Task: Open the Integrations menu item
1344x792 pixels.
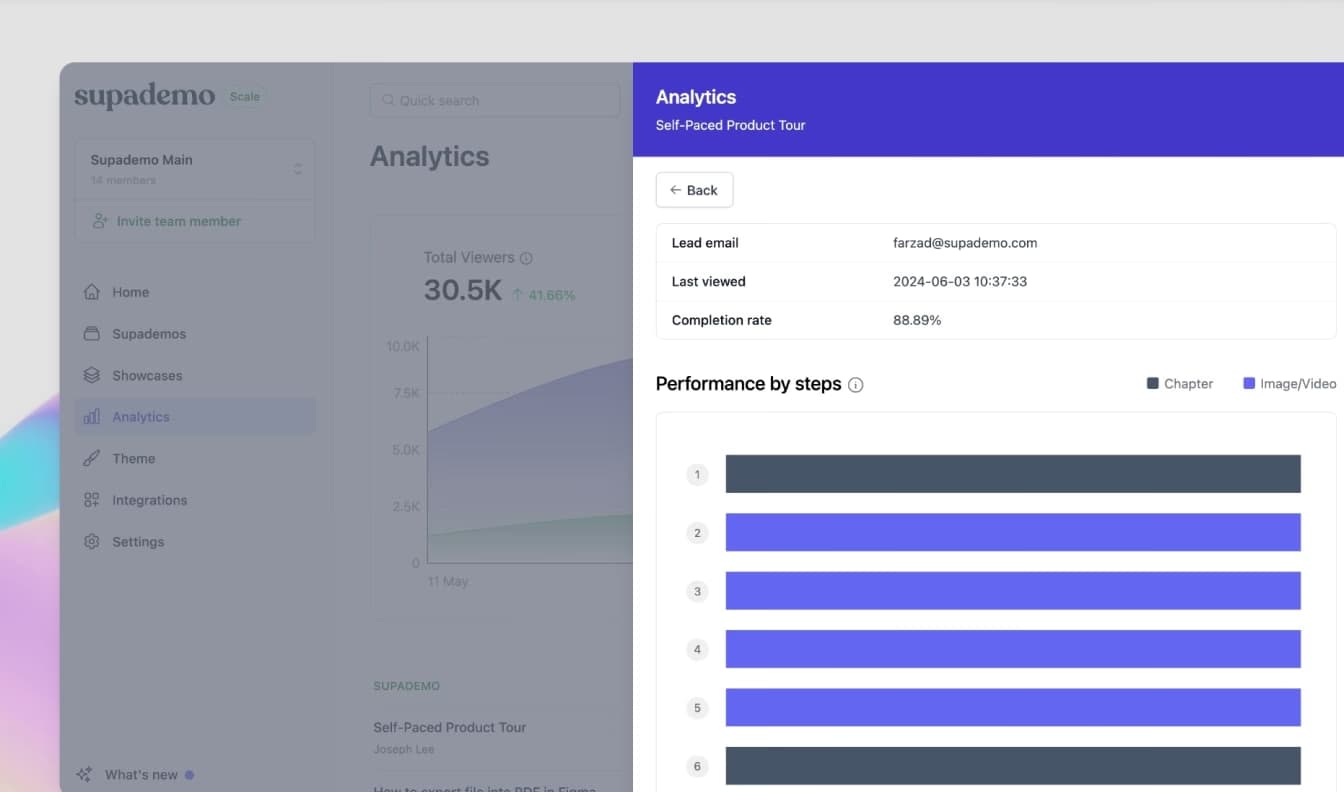Action: click(x=149, y=500)
